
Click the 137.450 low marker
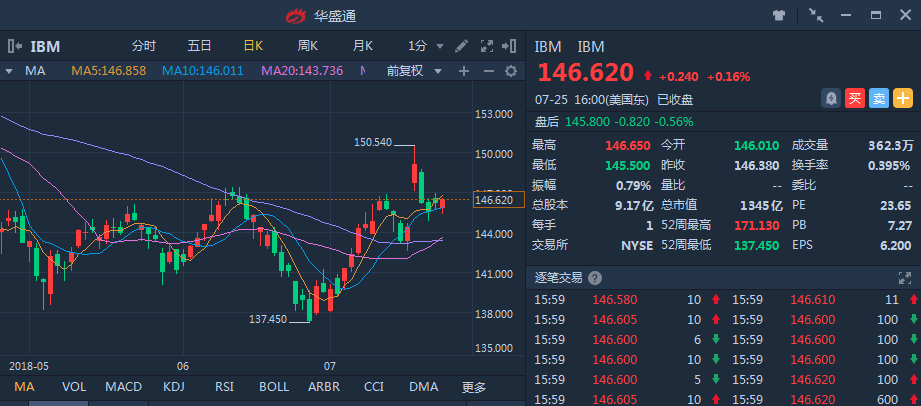click(268, 319)
